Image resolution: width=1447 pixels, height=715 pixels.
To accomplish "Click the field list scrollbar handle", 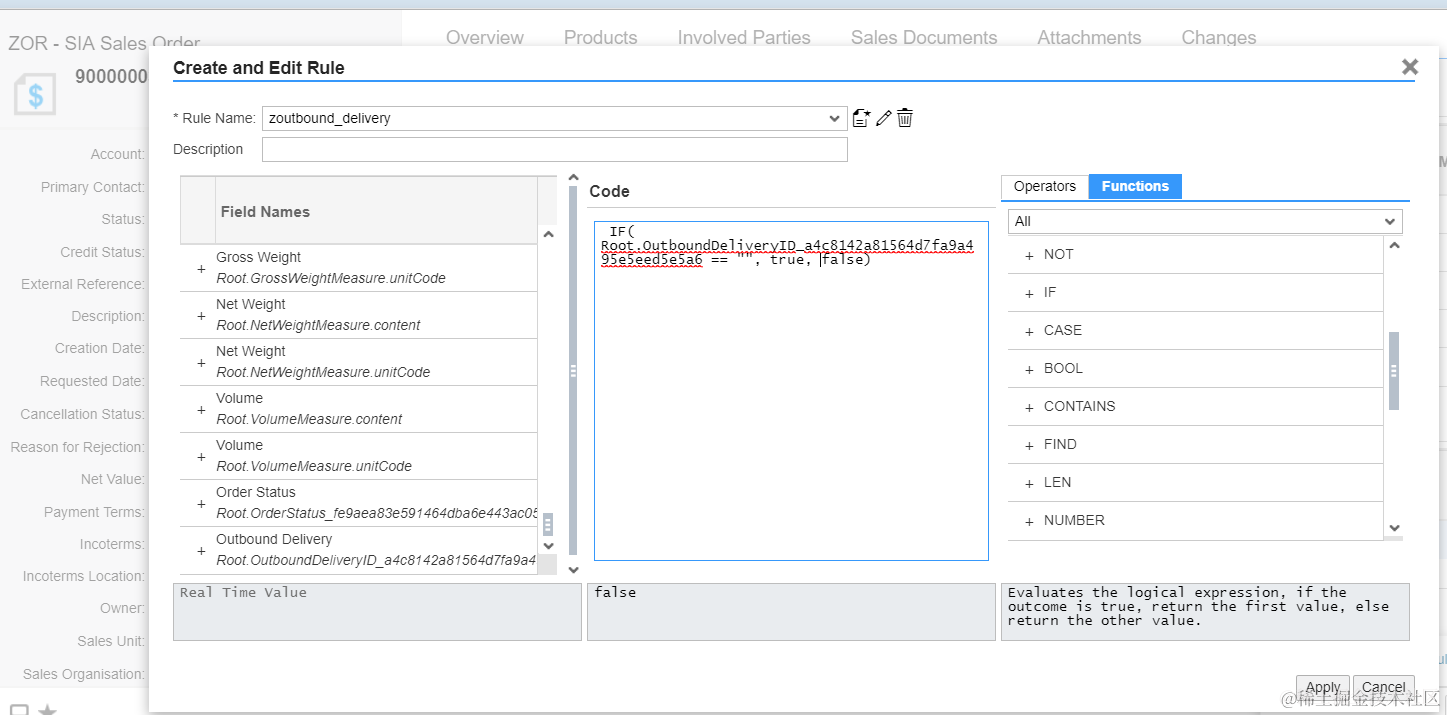I will (x=547, y=524).
